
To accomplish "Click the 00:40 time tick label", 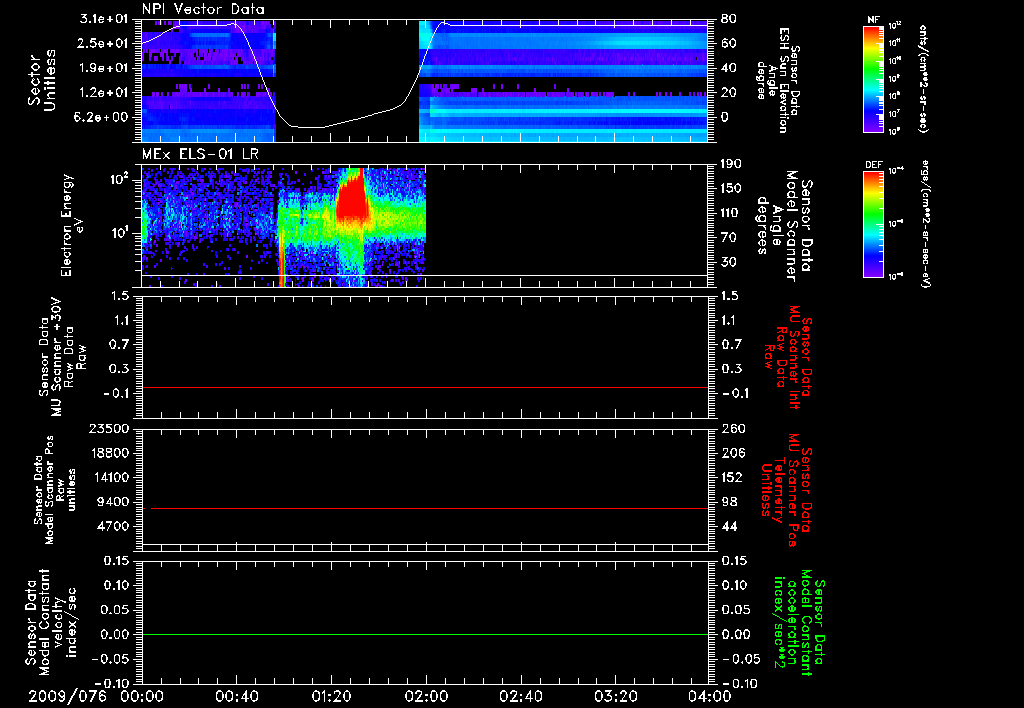I will click(x=236, y=696).
